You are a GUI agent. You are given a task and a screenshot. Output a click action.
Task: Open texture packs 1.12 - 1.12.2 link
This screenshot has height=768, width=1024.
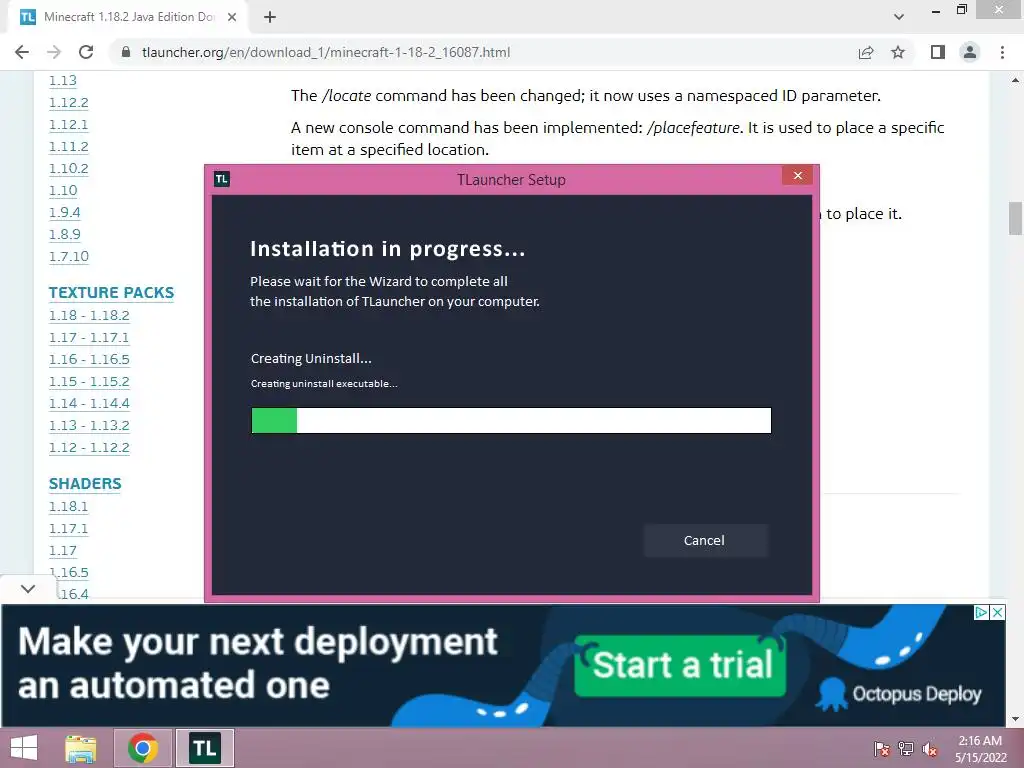point(89,447)
